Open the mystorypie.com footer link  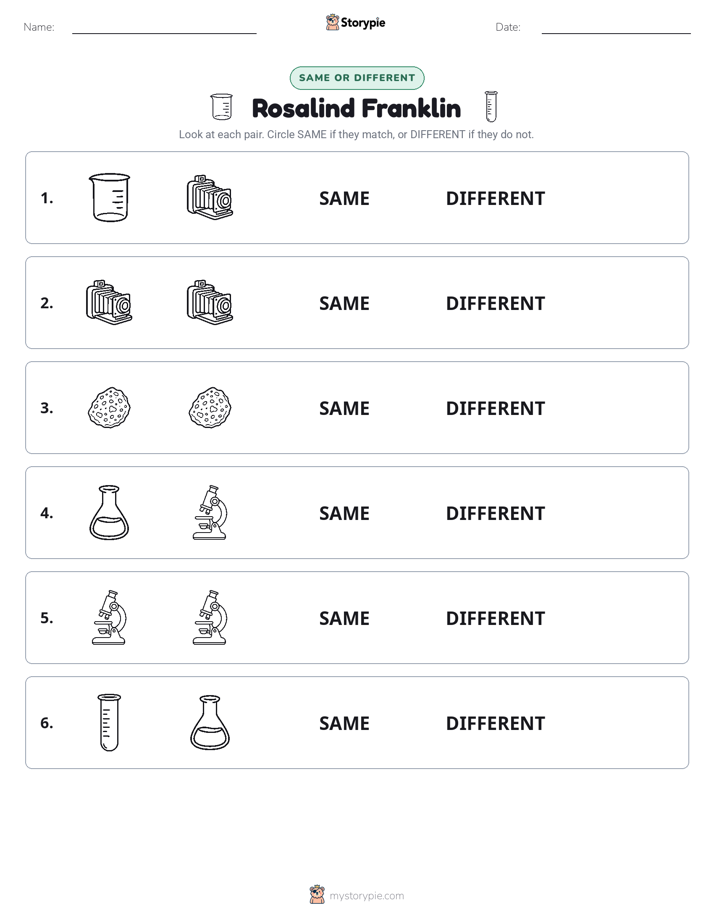(x=366, y=896)
